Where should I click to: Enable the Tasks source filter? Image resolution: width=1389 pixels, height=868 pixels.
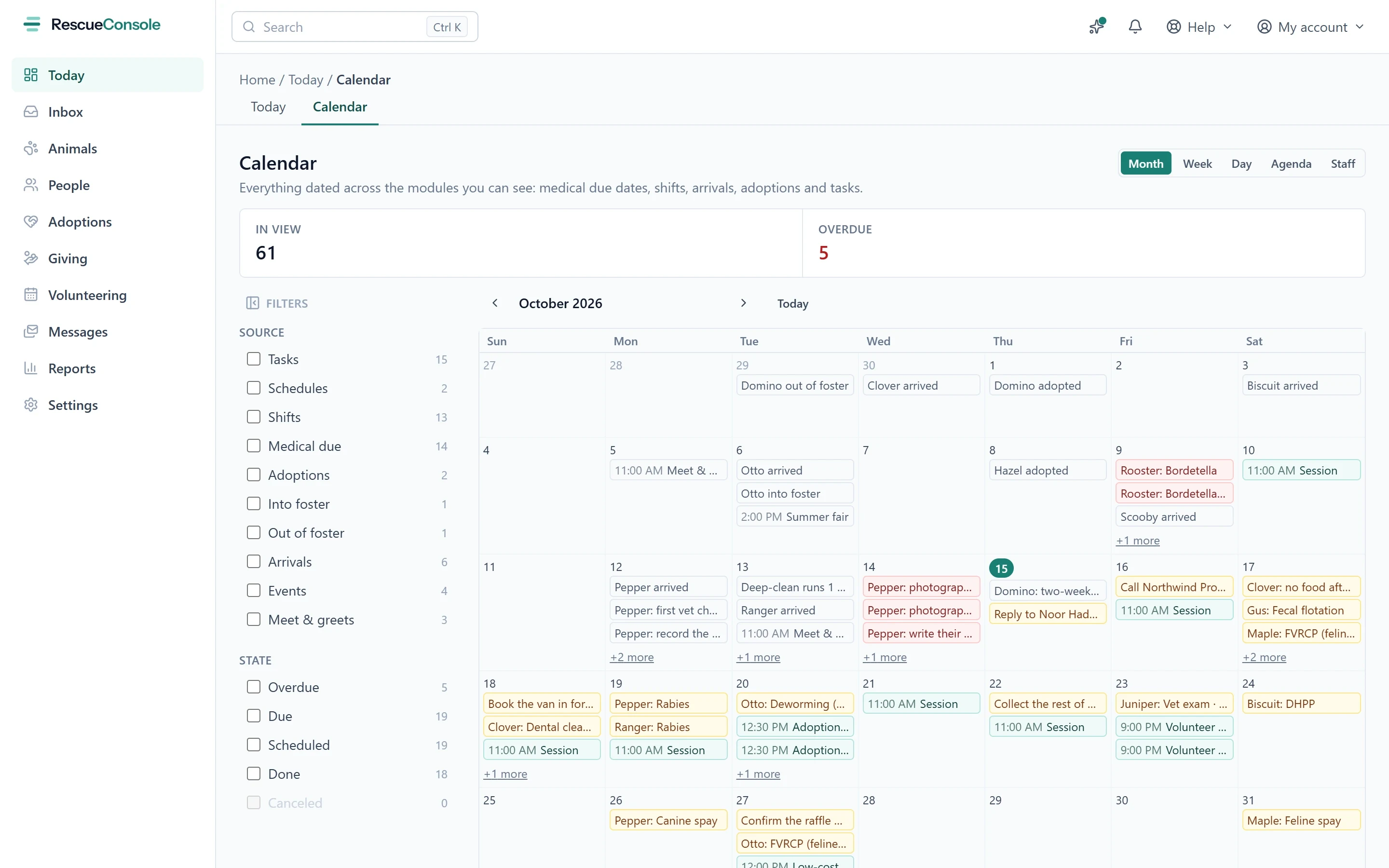click(x=253, y=359)
